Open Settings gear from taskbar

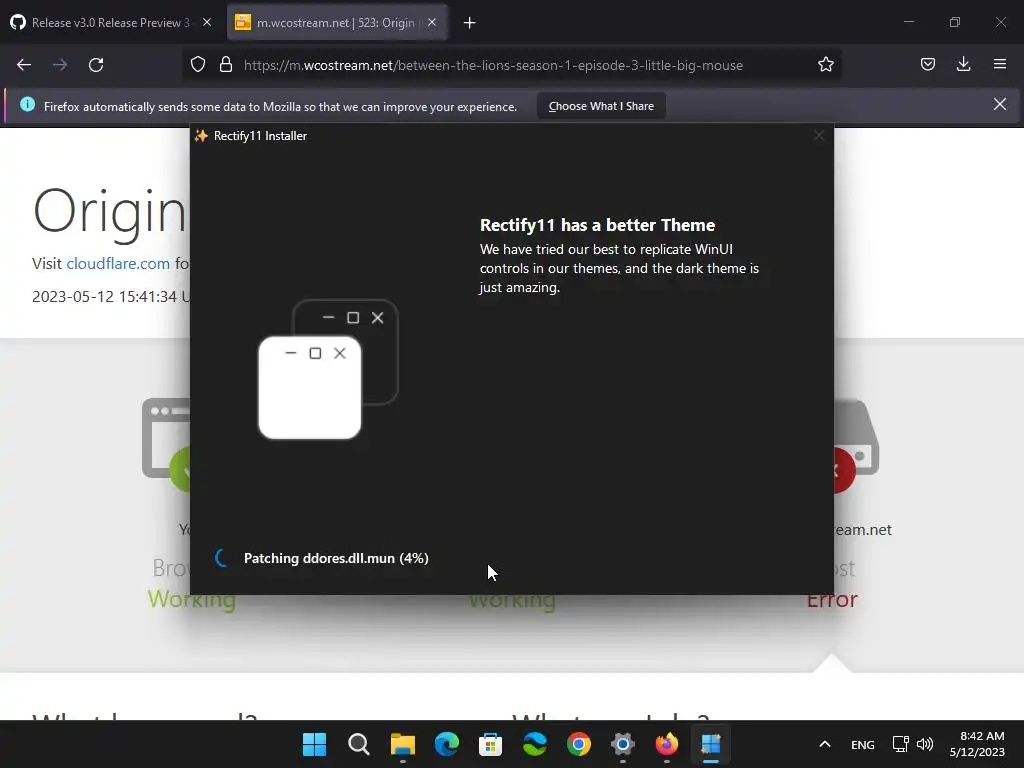click(623, 744)
